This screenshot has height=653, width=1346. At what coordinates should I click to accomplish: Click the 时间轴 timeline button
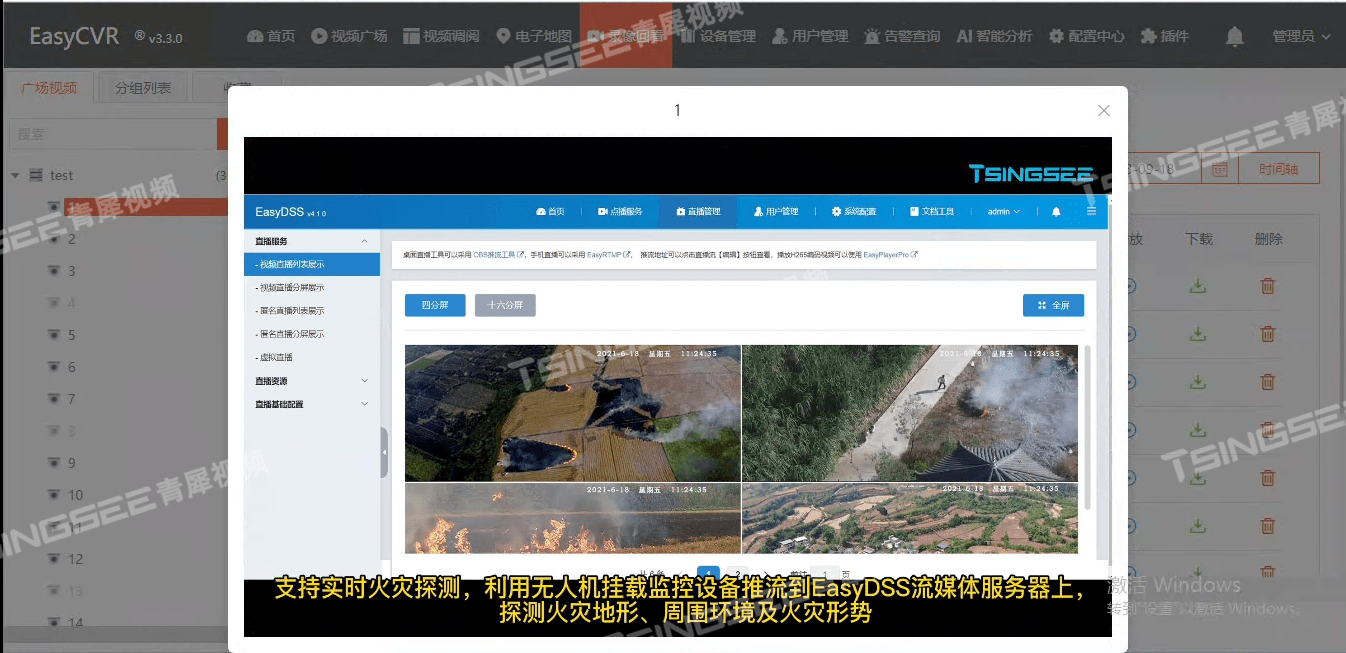1279,169
